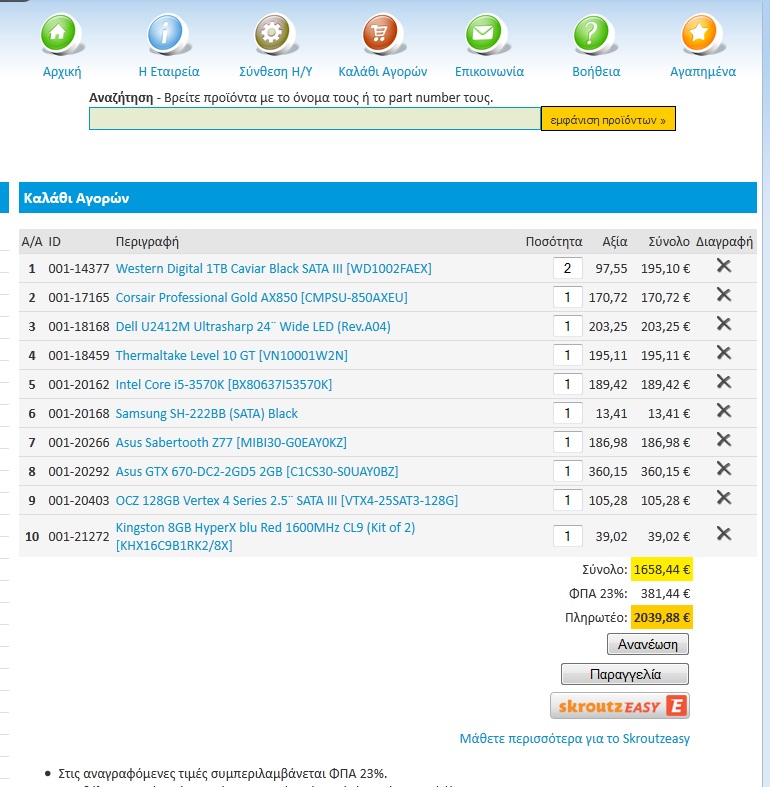
Task: Delete Thermaltake Level 10 GT row
Action: point(723,353)
